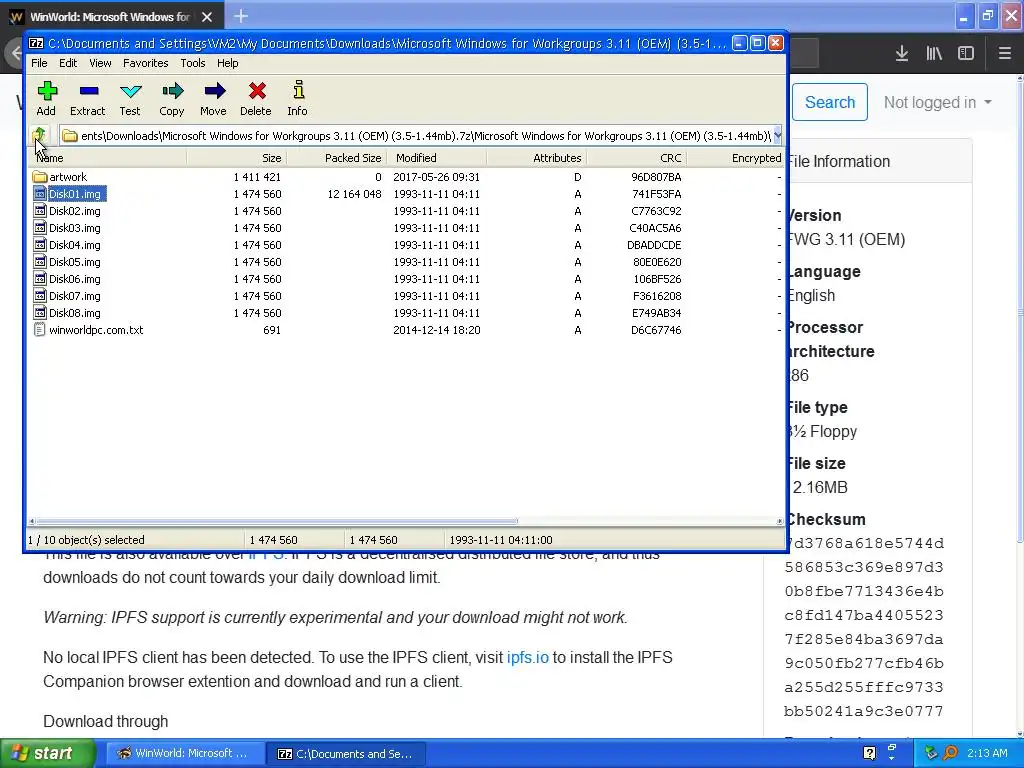1024x768 pixels.
Task: Click the Windows start button
Action: (47, 753)
